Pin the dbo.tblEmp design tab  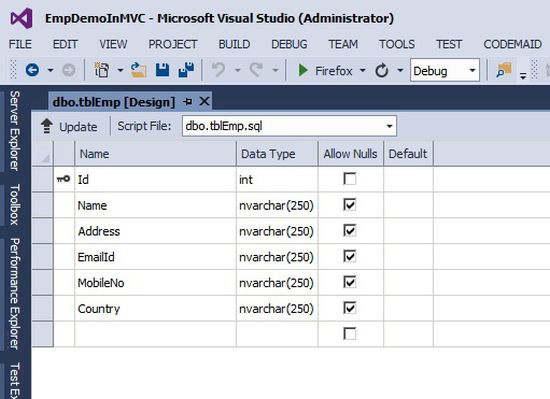click(x=188, y=102)
